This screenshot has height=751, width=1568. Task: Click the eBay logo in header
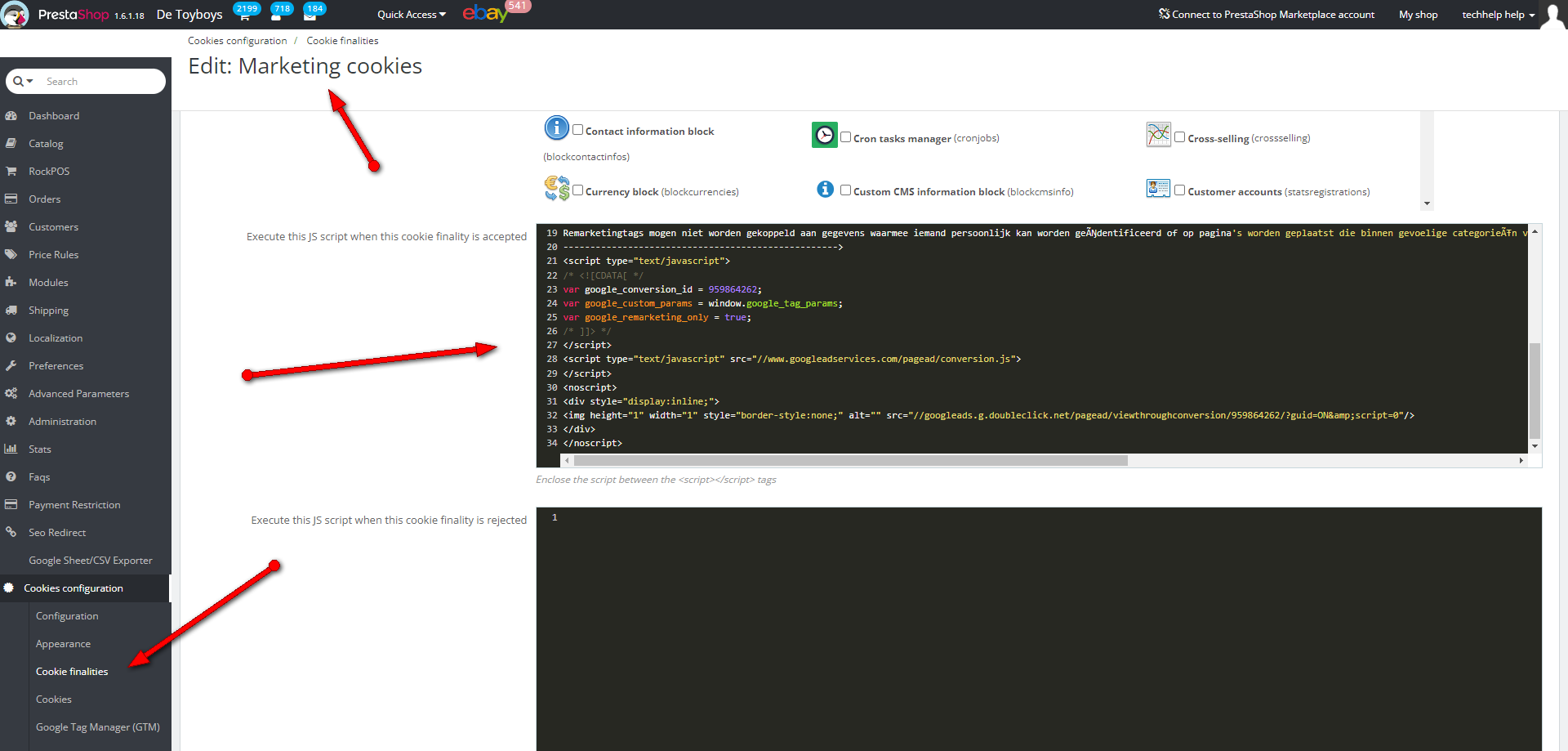click(485, 14)
